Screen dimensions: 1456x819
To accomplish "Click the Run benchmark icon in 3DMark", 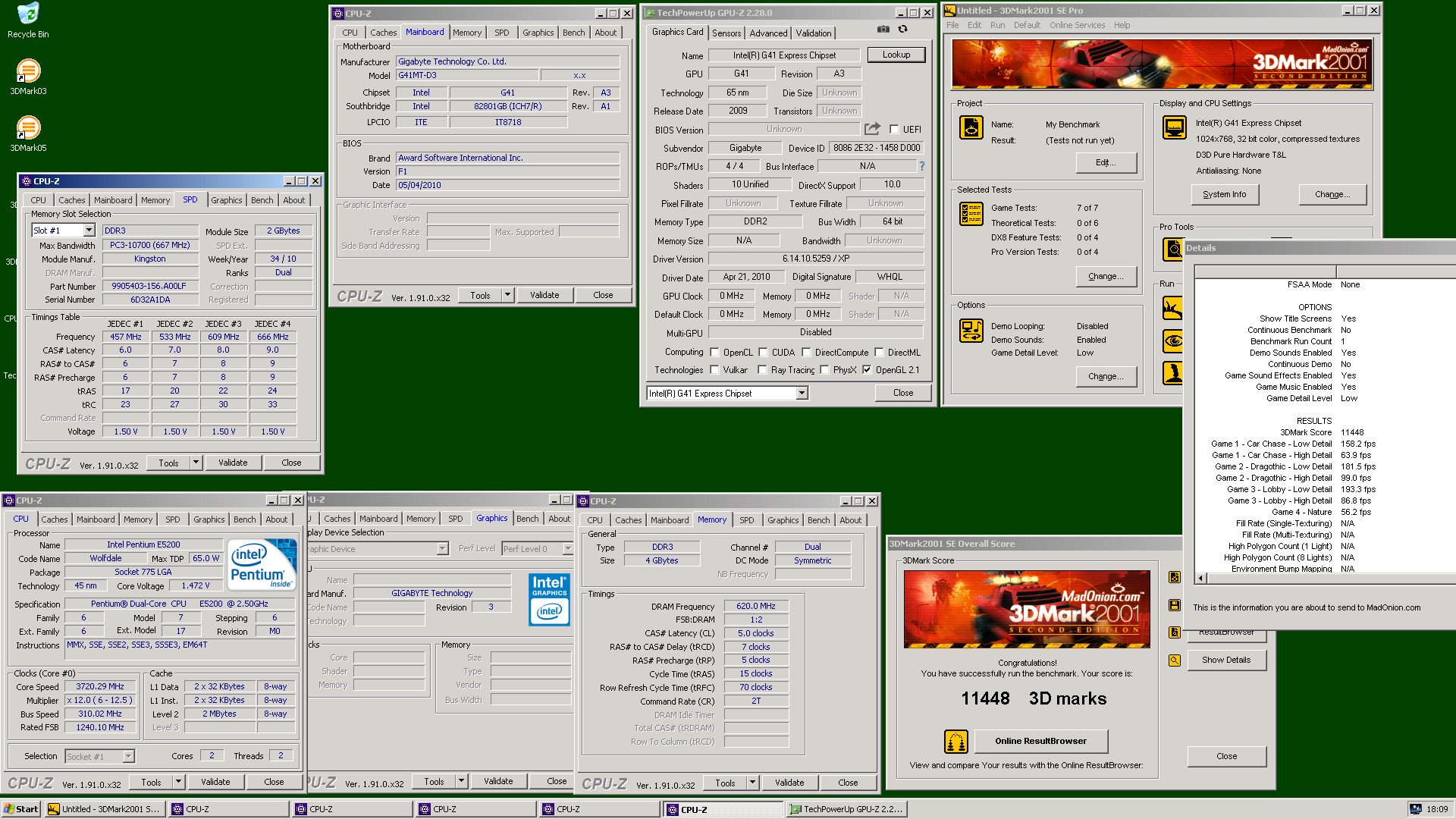I will [1172, 308].
